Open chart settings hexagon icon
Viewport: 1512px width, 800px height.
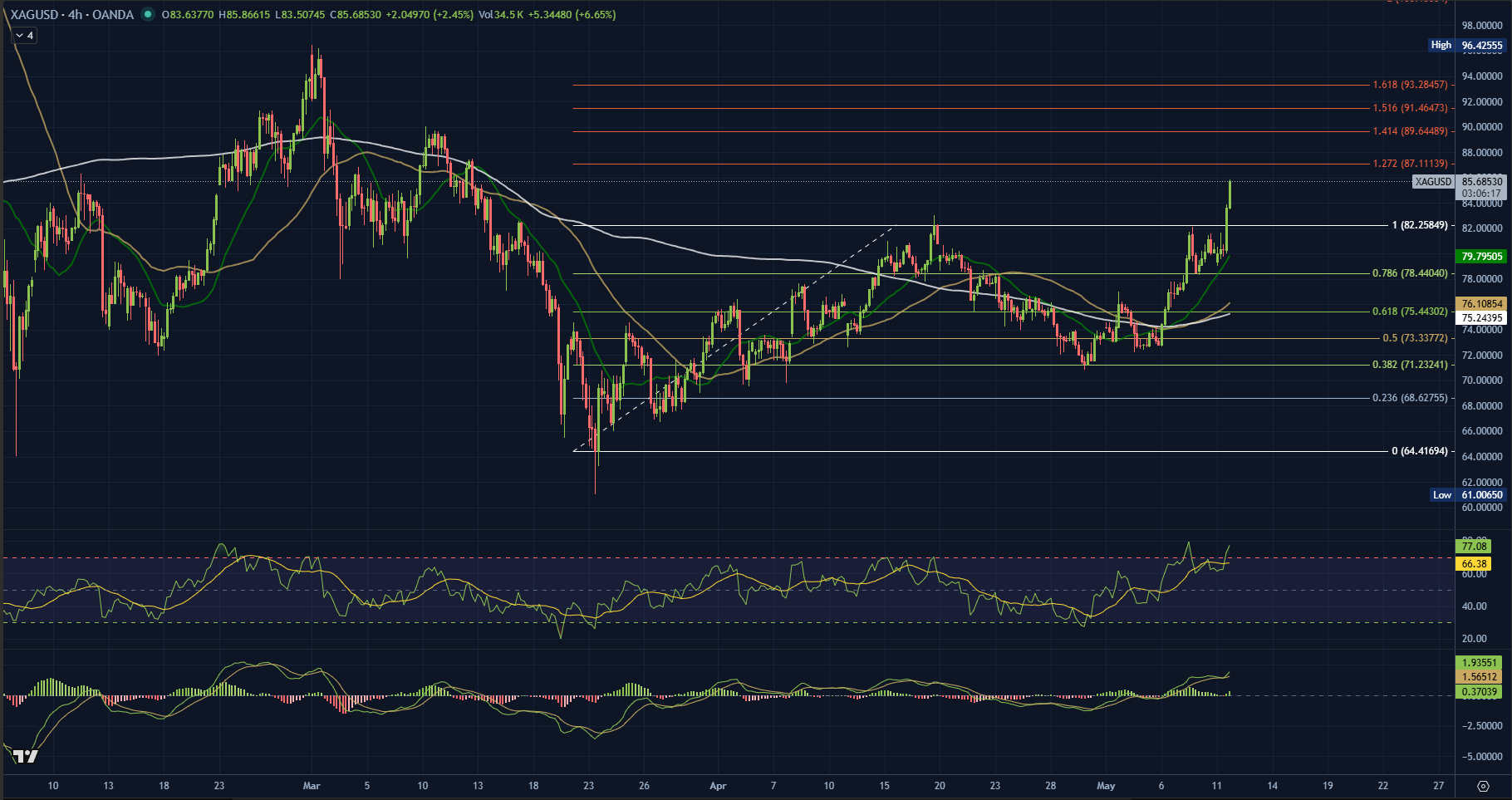point(1483,786)
